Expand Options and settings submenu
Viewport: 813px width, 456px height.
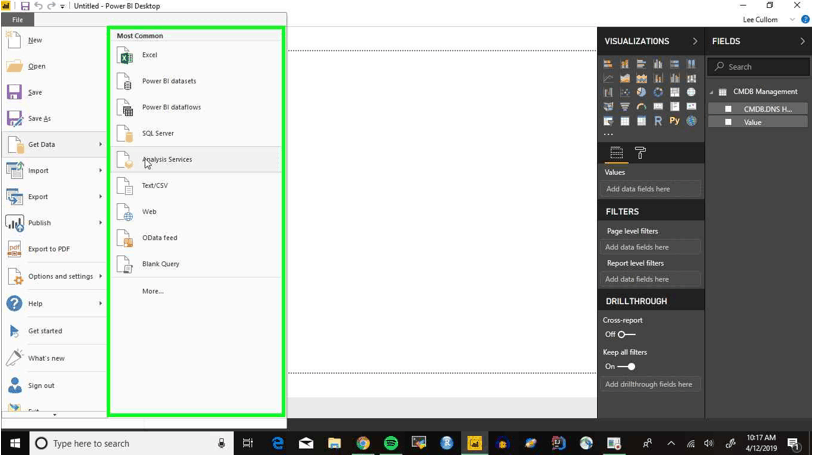tap(54, 276)
